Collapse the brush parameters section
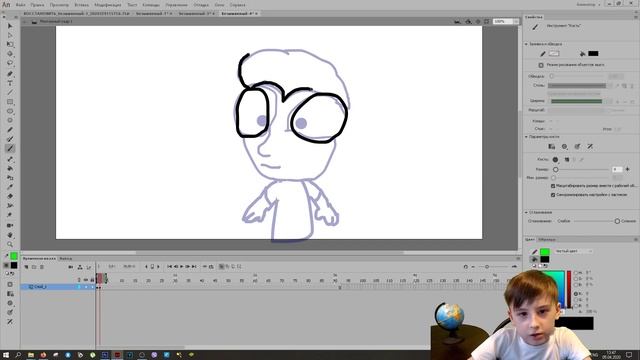The image size is (640, 360). click(x=526, y=137)
